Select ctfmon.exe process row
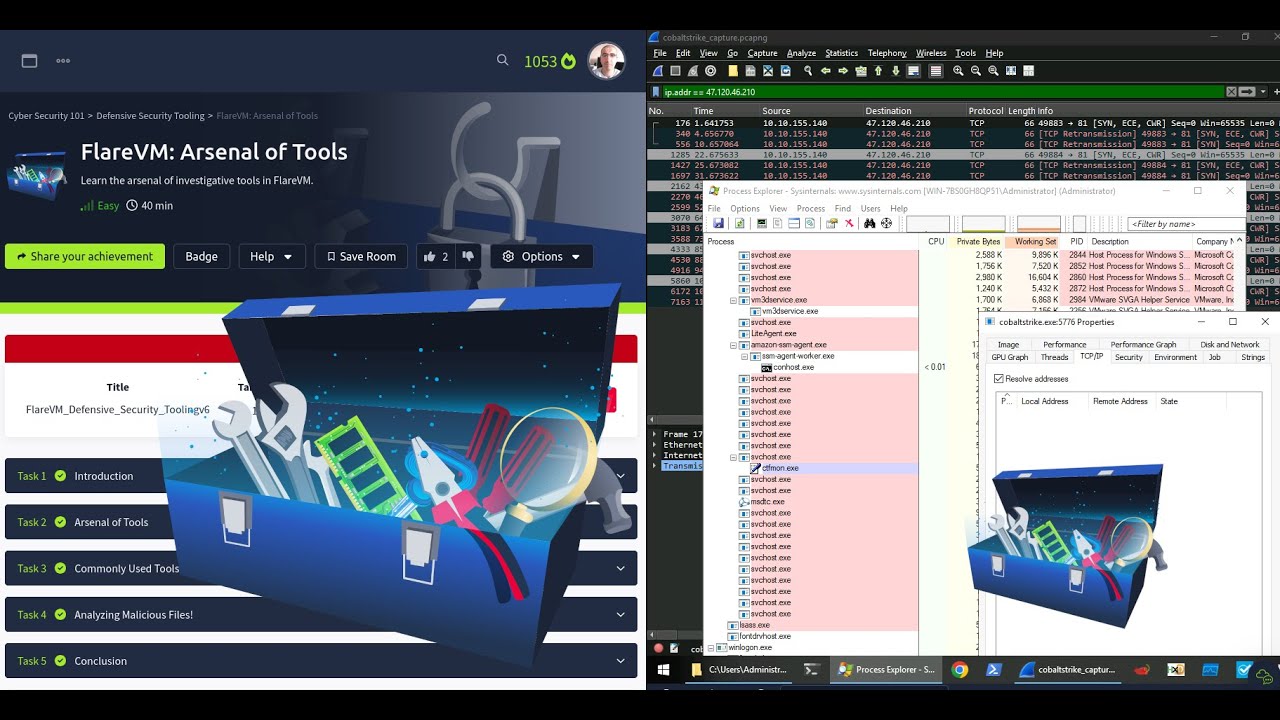 832,468
